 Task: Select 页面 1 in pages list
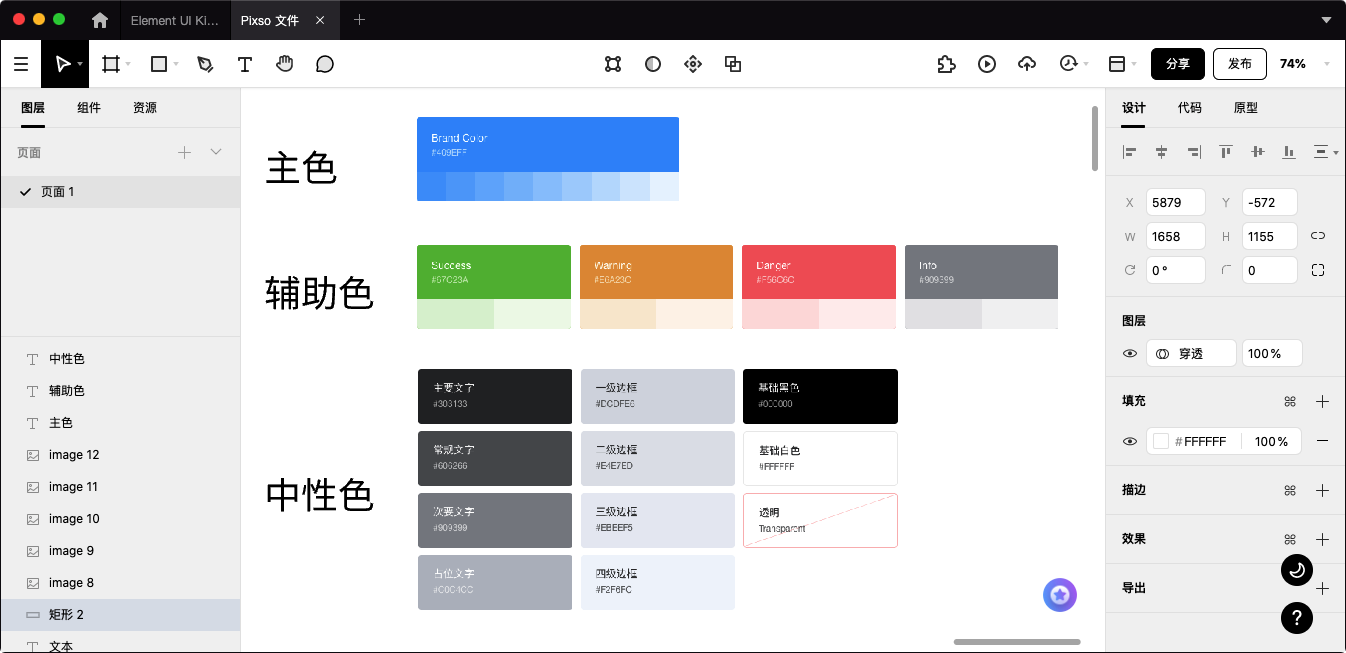coord(120,192)
